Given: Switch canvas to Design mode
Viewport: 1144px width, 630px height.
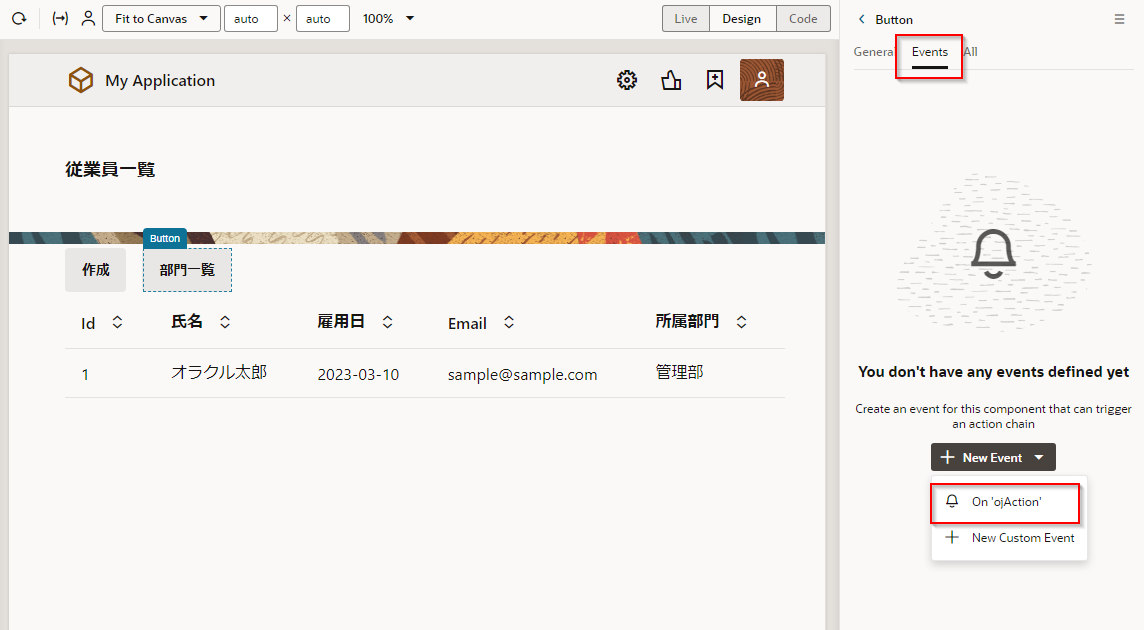Looking at the screenshot, I should (742, 19).
